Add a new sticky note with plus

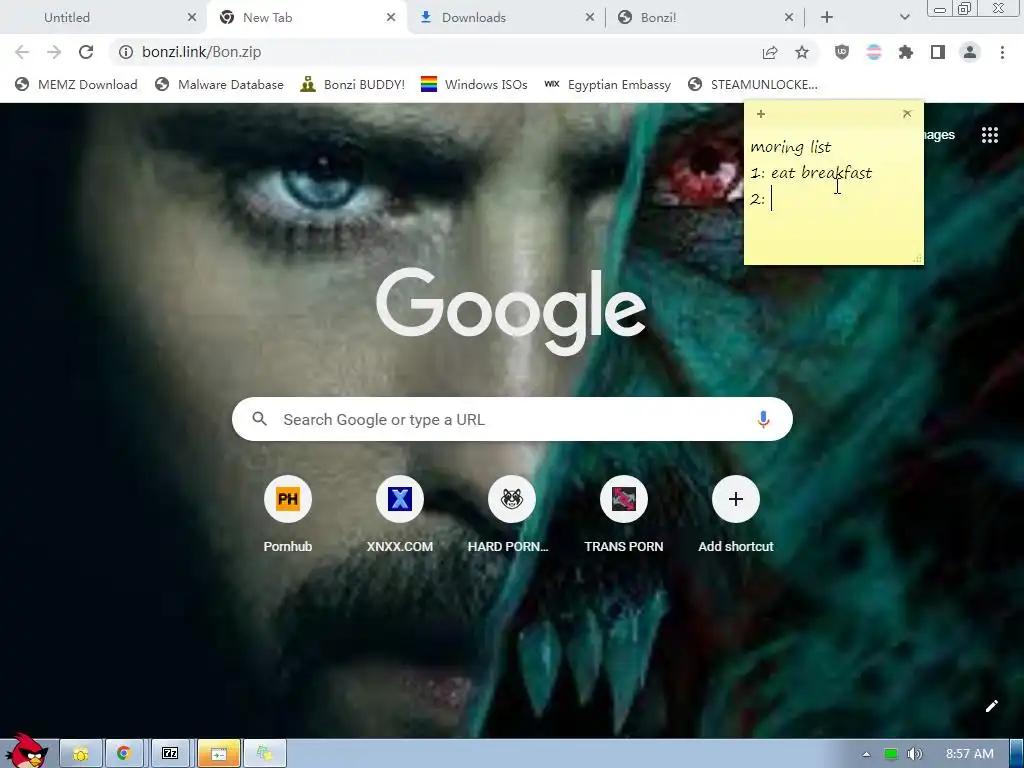[x=761, y=114]
